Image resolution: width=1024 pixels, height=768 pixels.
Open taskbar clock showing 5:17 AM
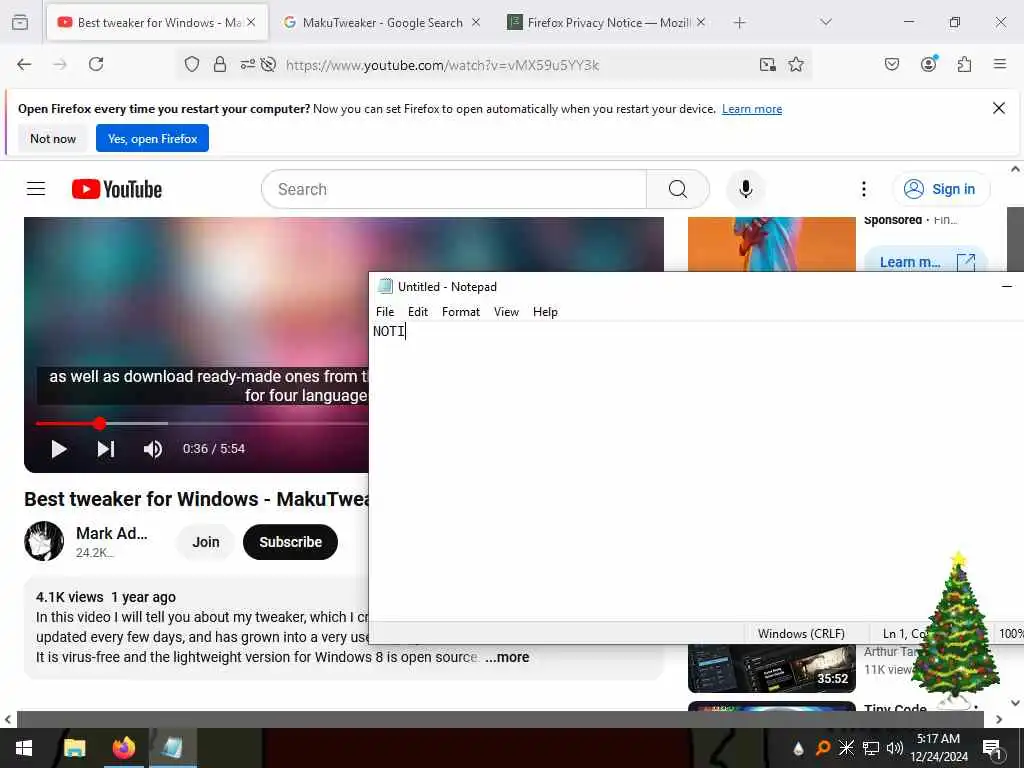(x=938, y=748)
